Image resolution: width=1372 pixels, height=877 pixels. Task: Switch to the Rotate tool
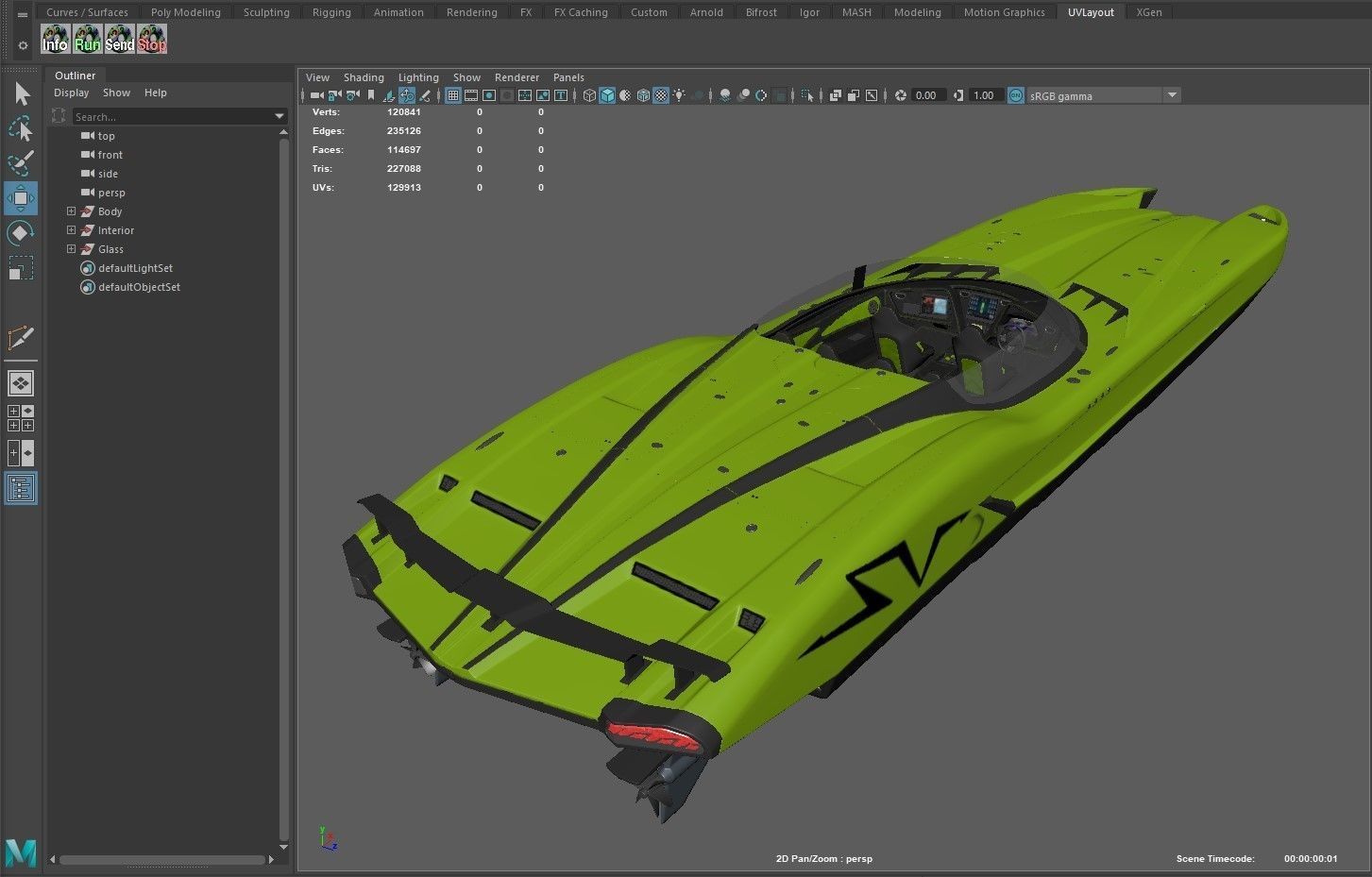click(21, 233)
